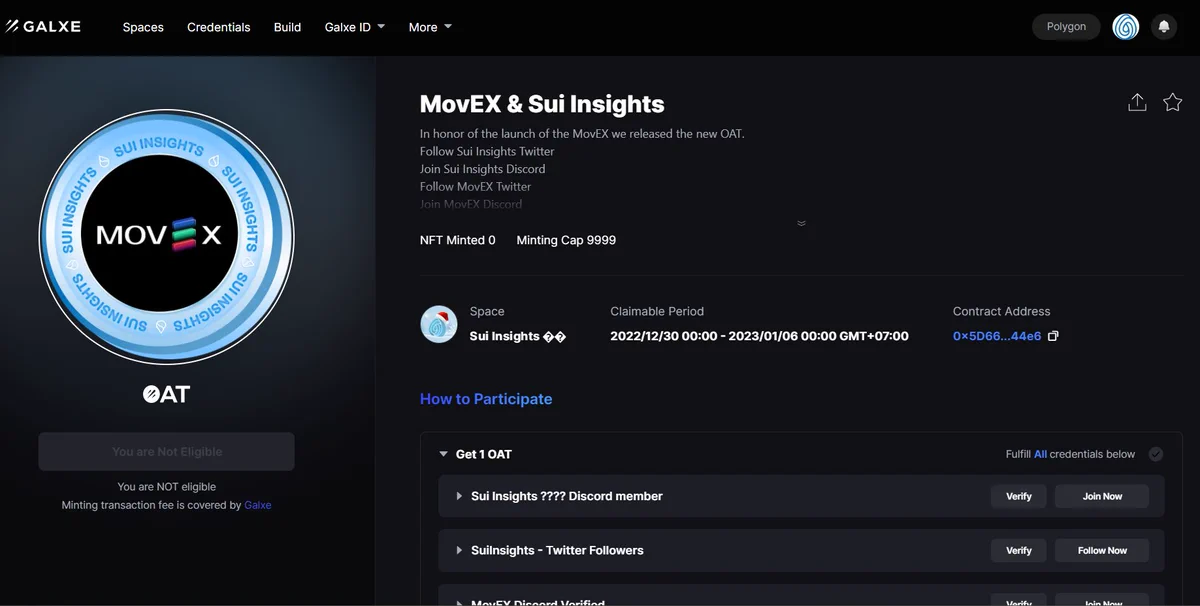Screen dimensions: 1200x606
Task: Click the NFT Minted 0 text
Action: [x=458, y=240]
